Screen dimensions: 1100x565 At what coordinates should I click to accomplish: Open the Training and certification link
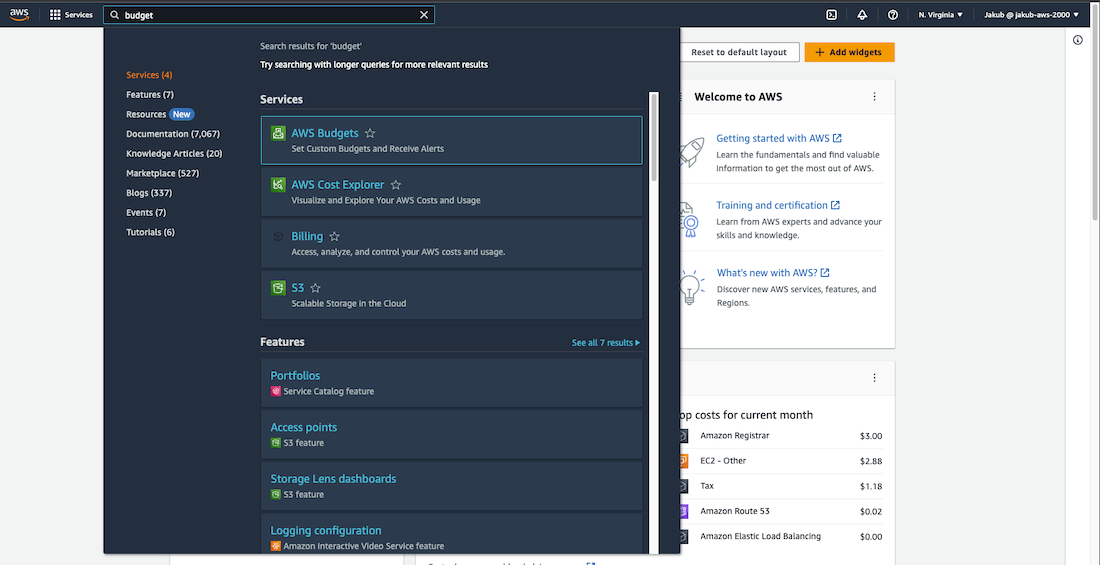tap(778, 206)
